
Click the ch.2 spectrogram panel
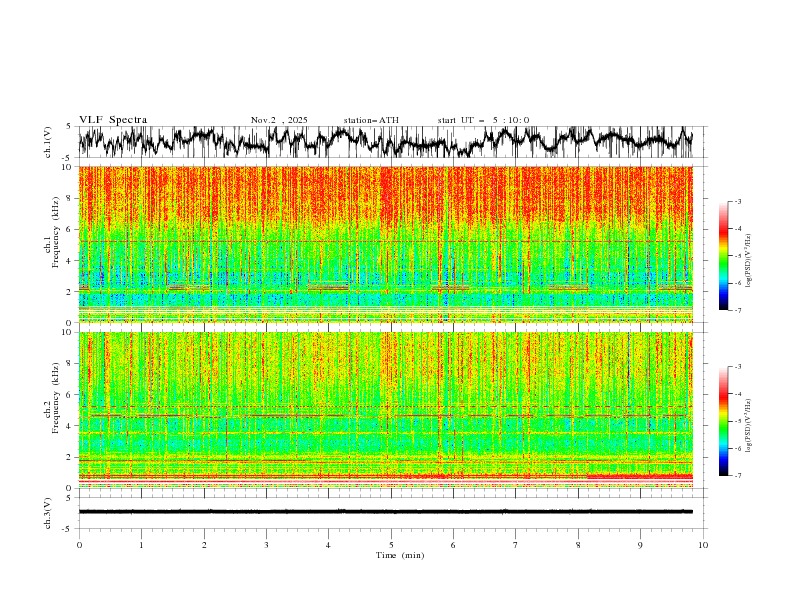(385, 410)
